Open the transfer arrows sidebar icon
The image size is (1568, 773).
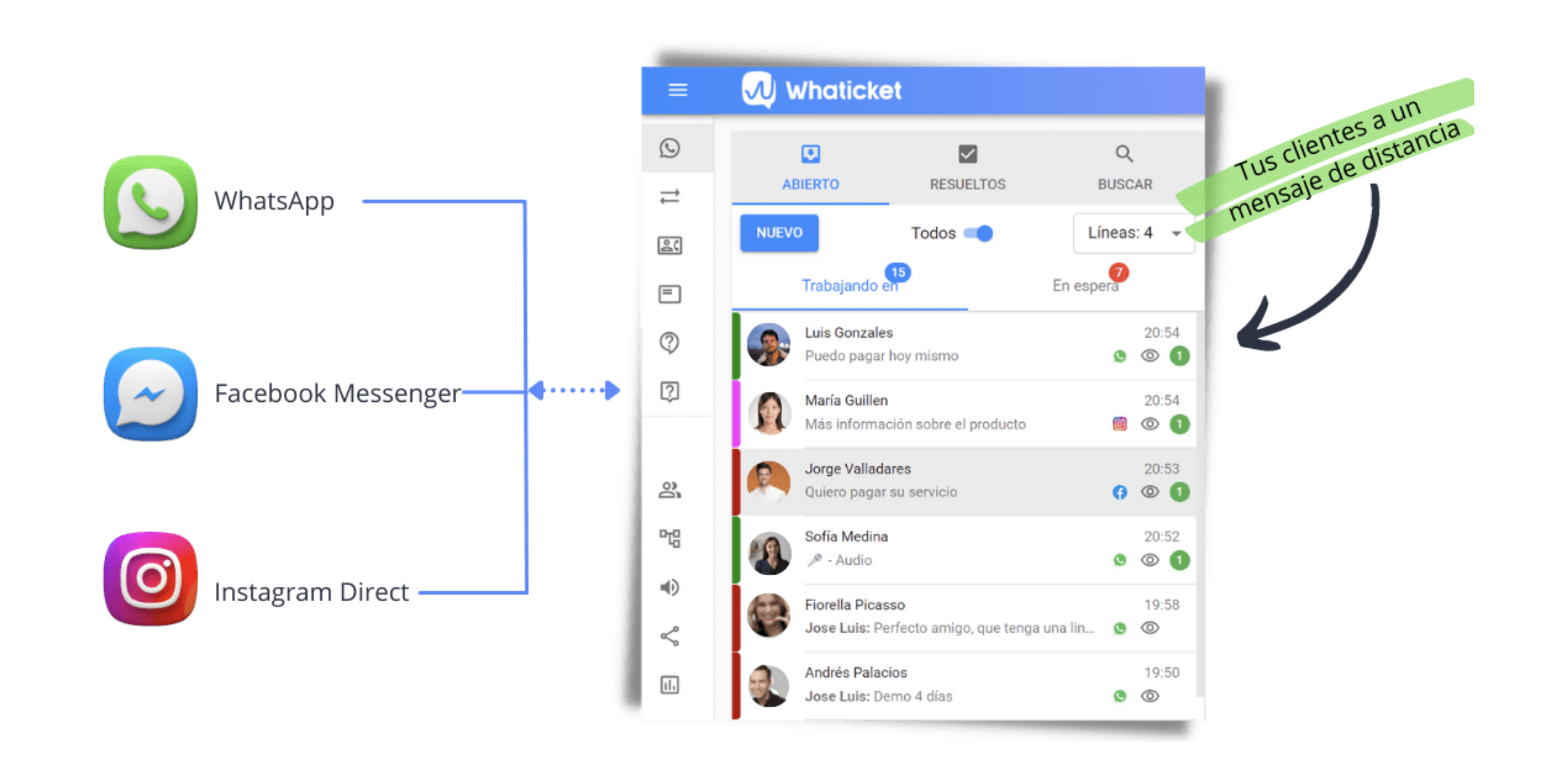[x=669, y=197]
